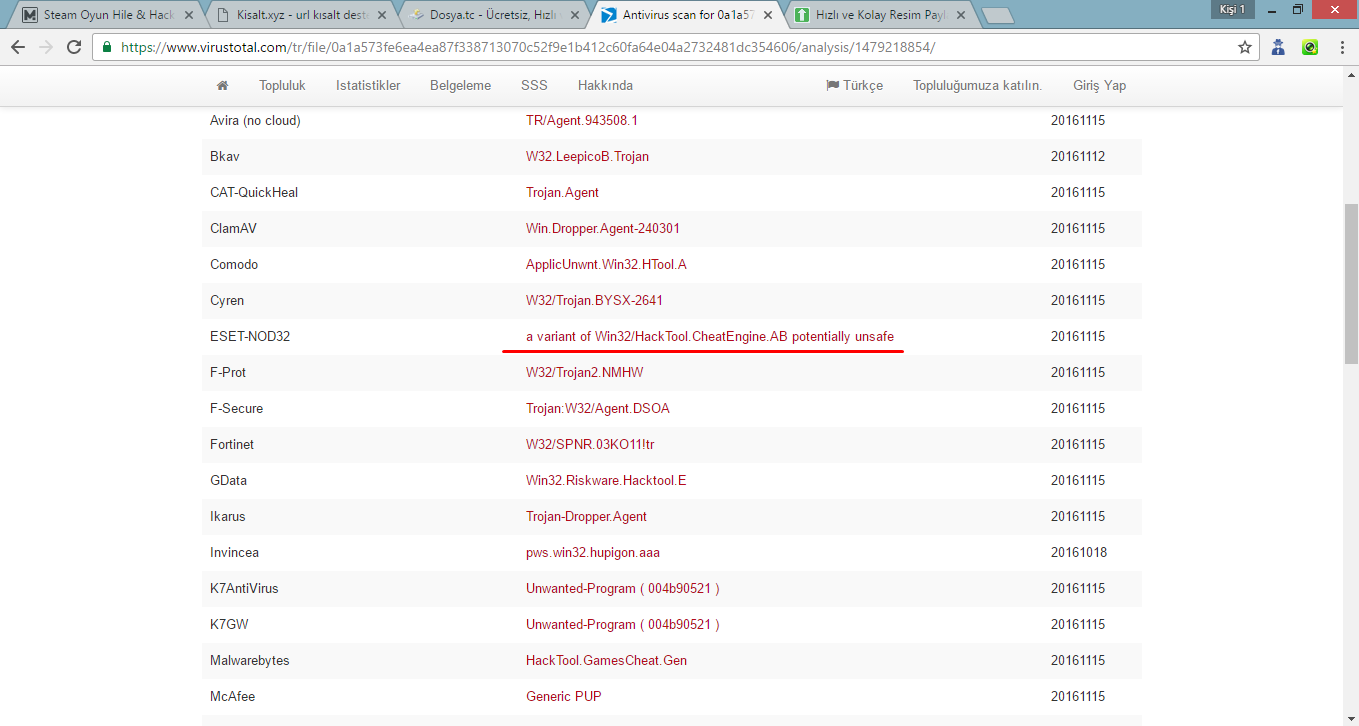Viewport: 1359px width, 726px height.
Task: Click the green padlock security icon
Action: [x=107, y=47]
